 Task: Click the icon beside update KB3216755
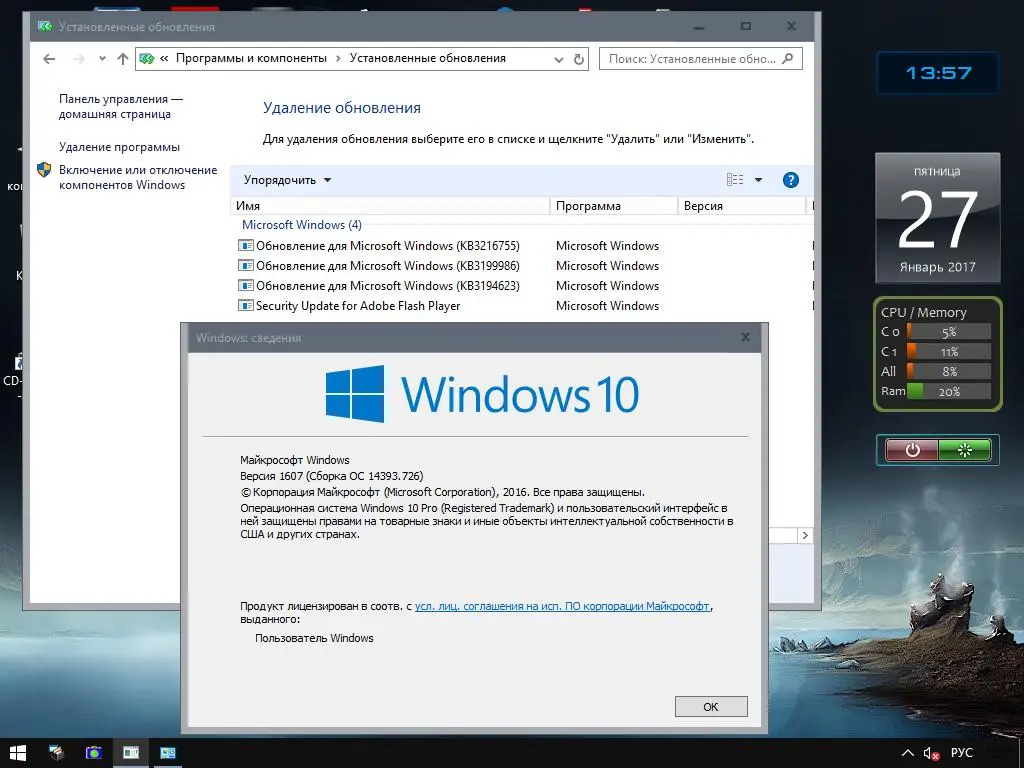pyautogui.click(x=246, y=246)
